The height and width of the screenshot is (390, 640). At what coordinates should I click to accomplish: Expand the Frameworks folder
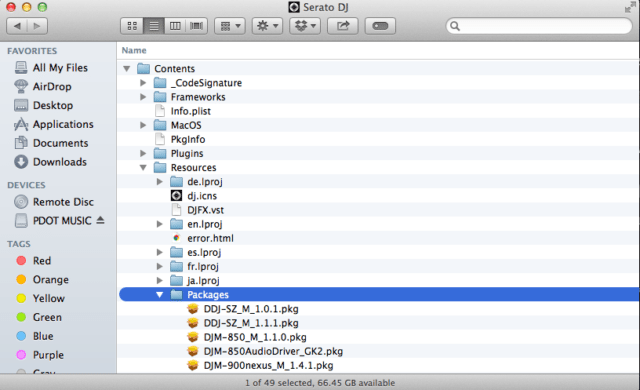coord(143,97)
